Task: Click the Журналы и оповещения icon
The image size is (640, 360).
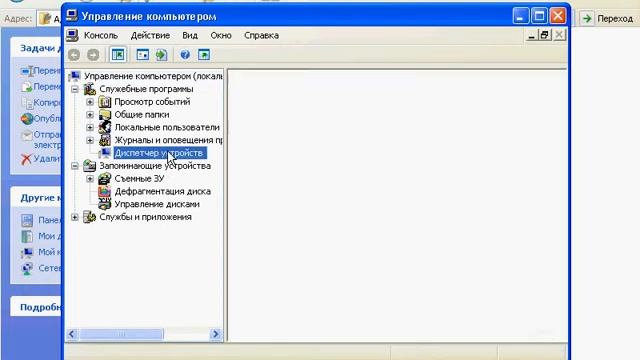Action: [105, 140]
